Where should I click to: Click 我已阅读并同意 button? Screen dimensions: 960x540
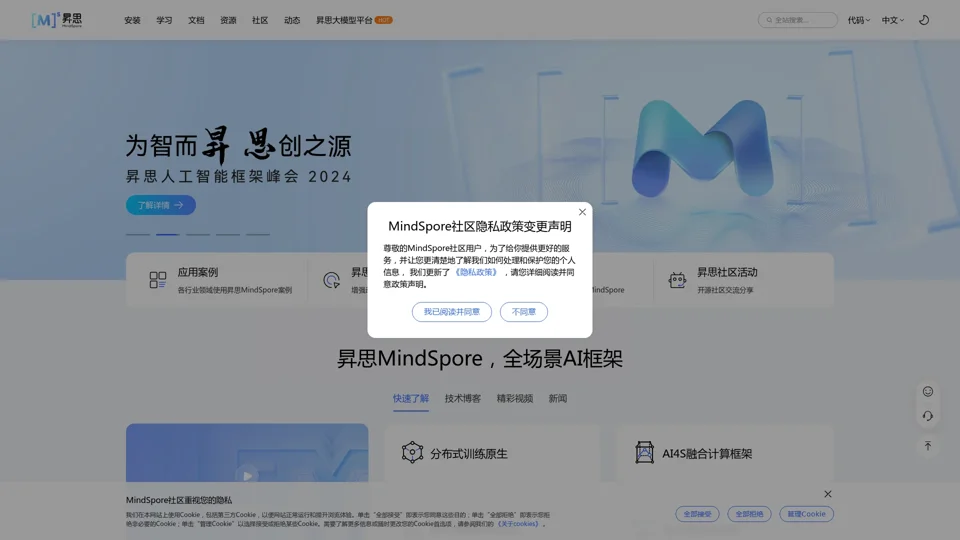(452, 312)
